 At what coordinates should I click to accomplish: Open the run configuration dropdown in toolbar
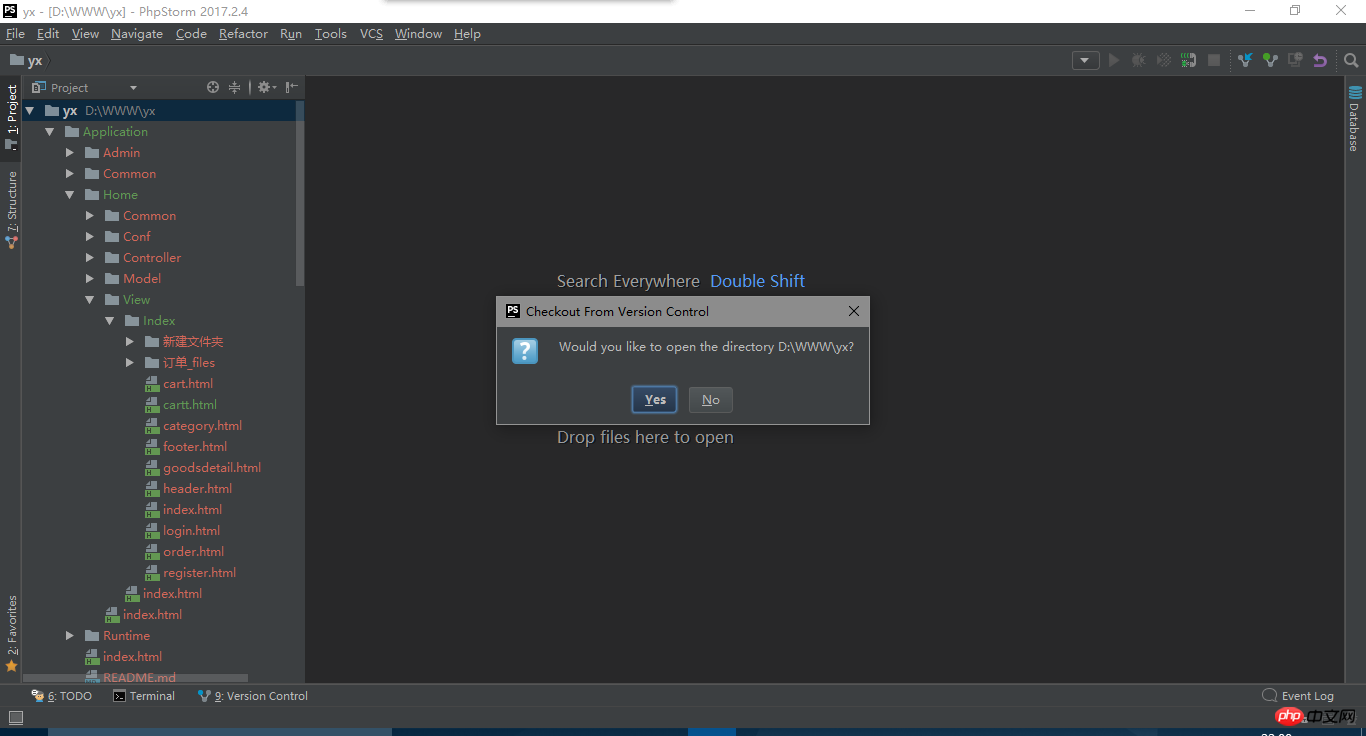[x=1086, y=60]
